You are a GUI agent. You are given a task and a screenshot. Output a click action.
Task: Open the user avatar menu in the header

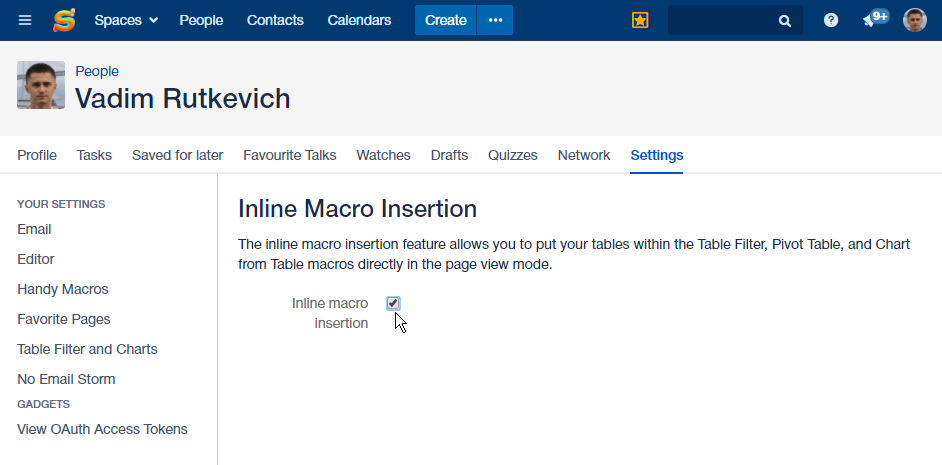(x=915, y=20)
